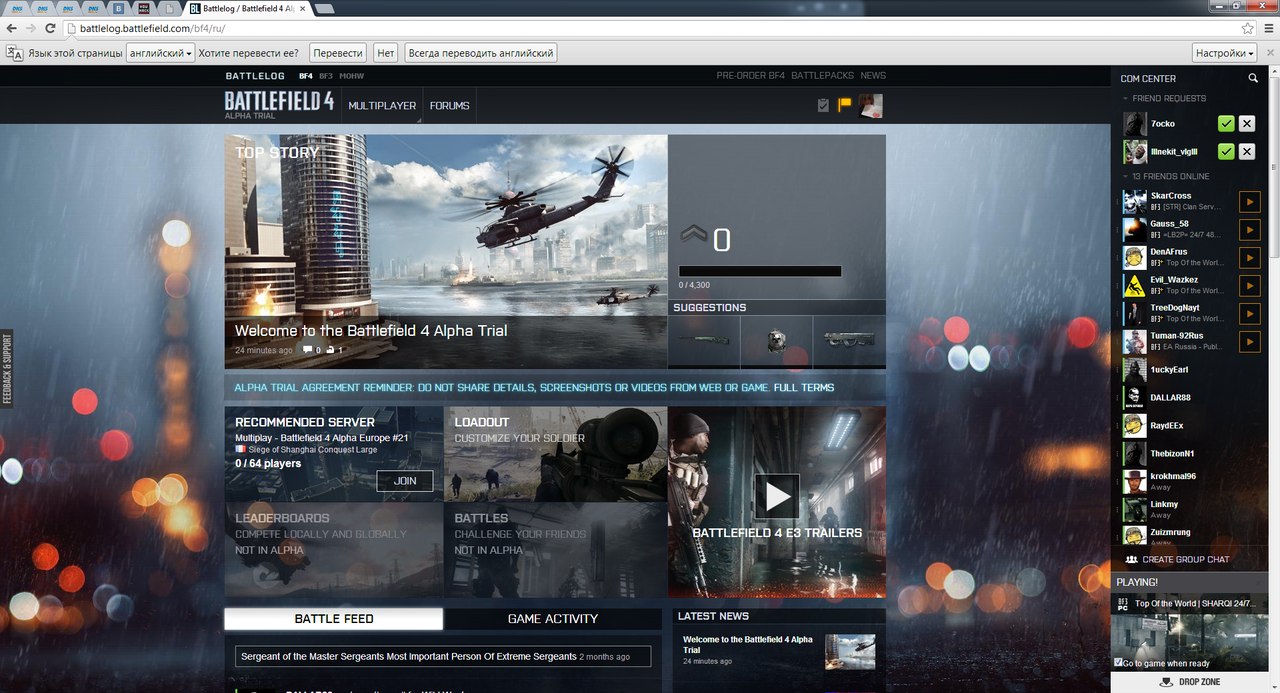Viewport: 1280px width, 693px height.
Task: Click the status update text field in Battle Feed
Action: pos(443,657)
